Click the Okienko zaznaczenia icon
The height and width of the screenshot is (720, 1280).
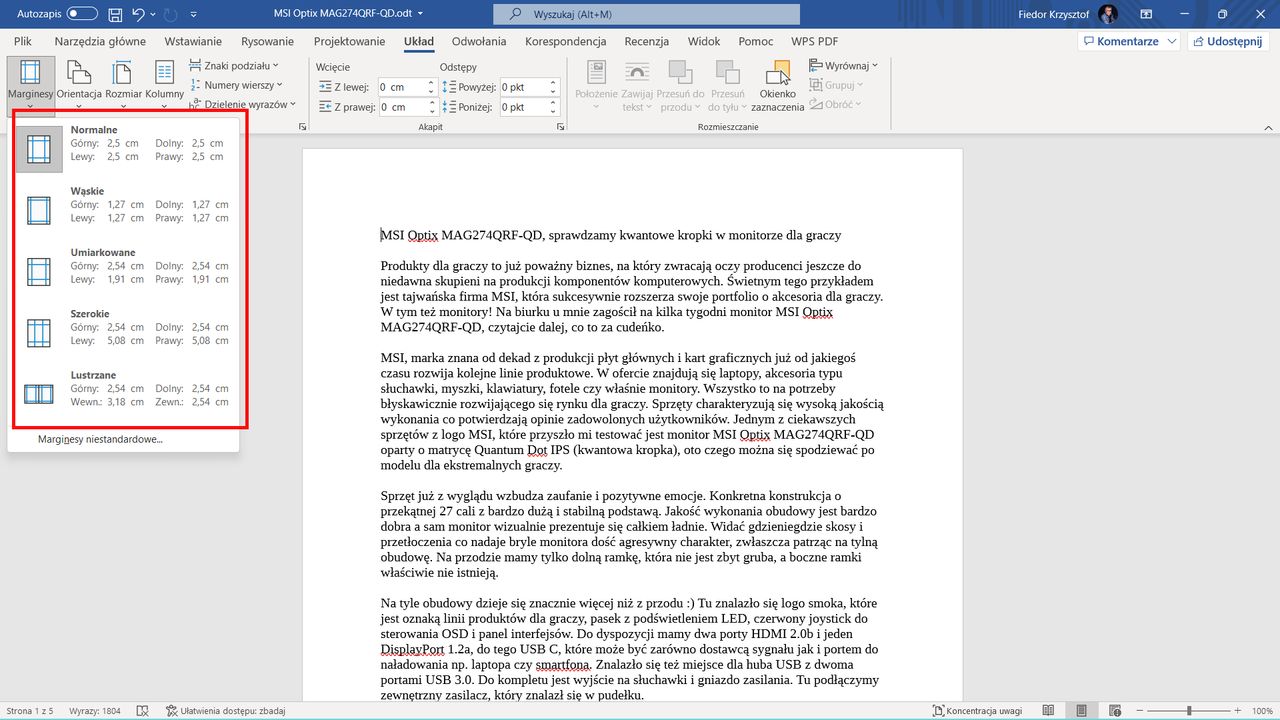(x=777, y=84)
